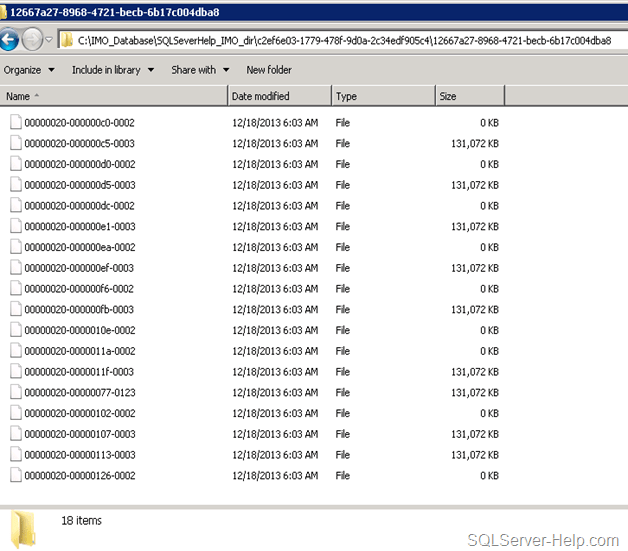Image resolution: width=628 pixels, height=551 pixels.
Task: Click file icon of 00000020-00000126-0002
Action: [15, 475]
